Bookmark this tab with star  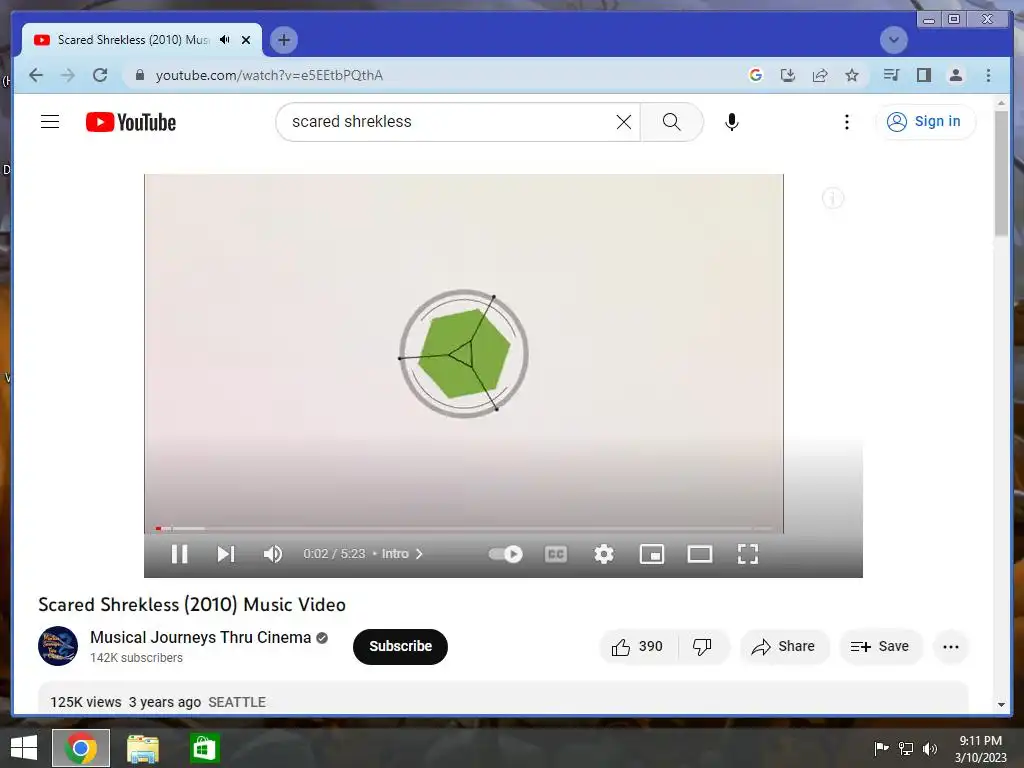(x=852, y=75)
